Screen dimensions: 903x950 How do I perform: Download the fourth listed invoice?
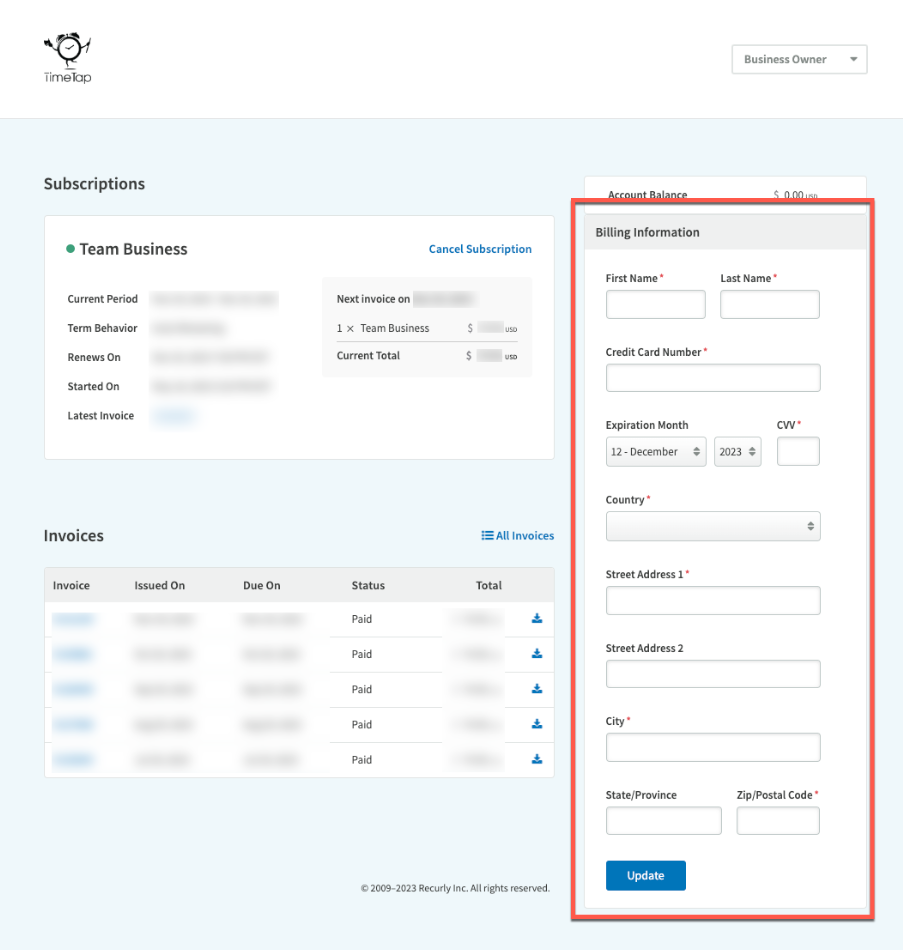(536, 724)
